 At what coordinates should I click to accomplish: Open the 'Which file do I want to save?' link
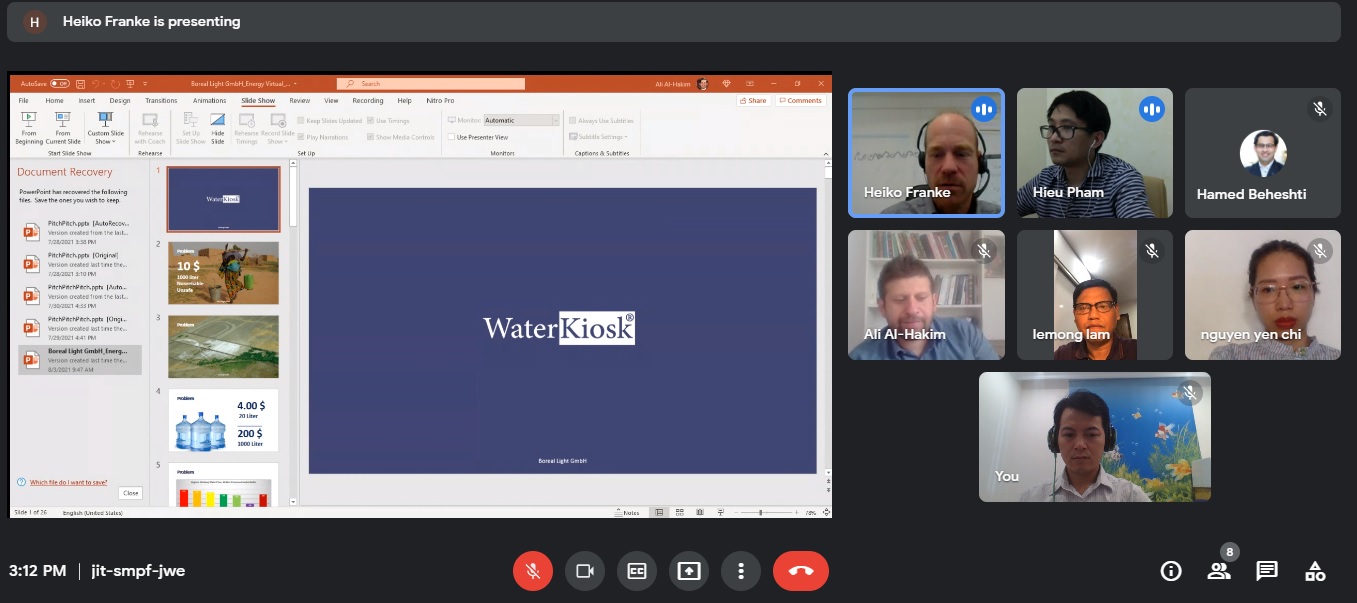click(68, 482)
